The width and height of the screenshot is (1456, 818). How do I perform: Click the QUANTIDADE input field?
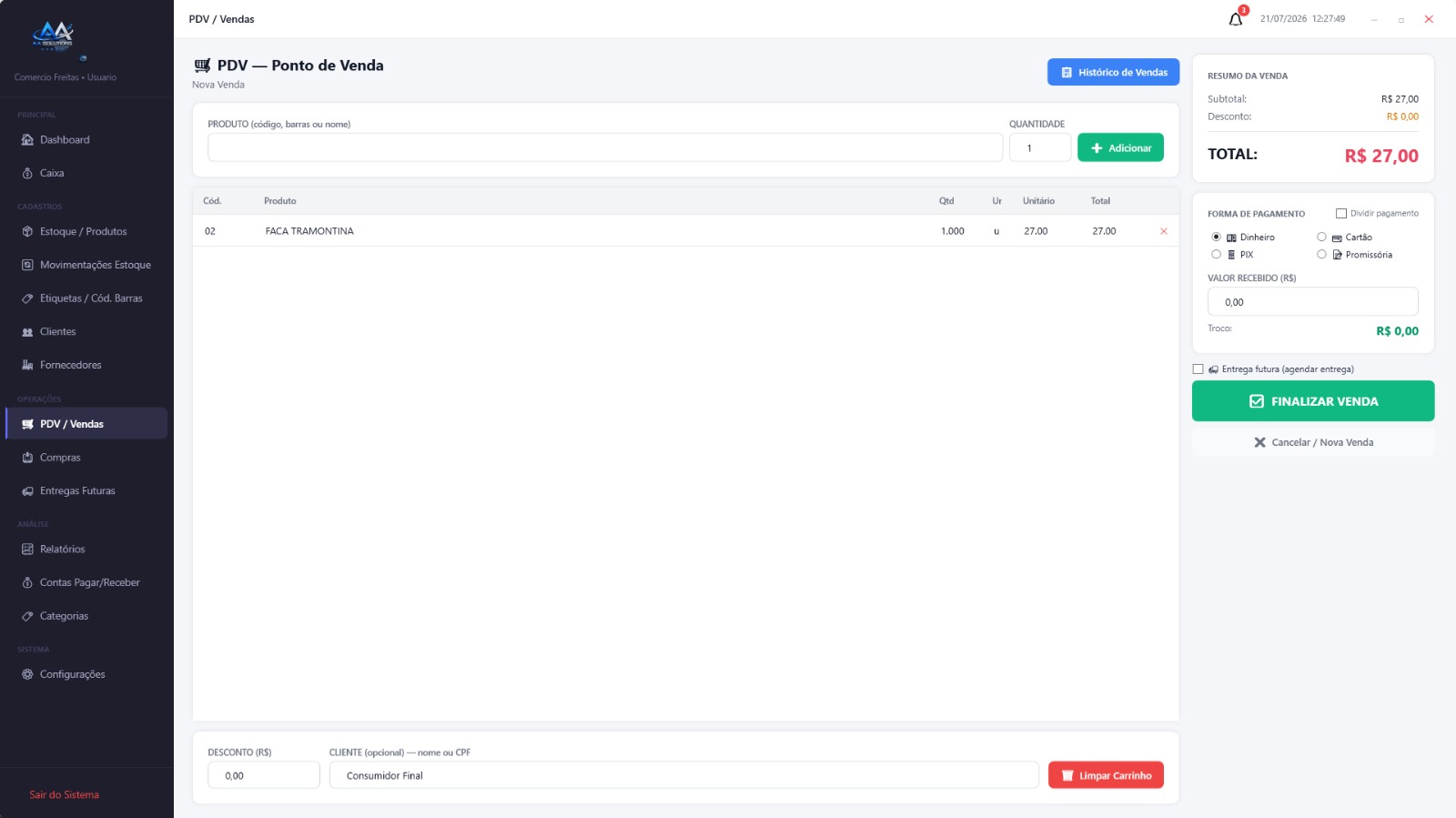tap(1040, 147)
